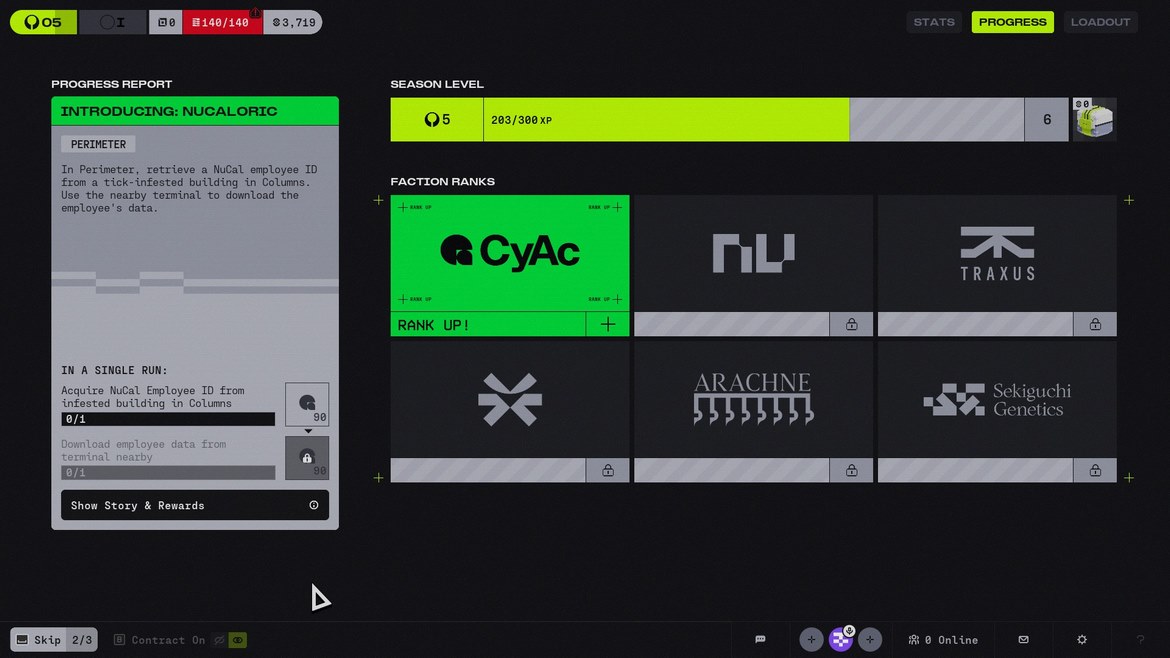Open the mail inbox envelope icon
The height and width of the screenshot is (658, 1170).
(1023, 640)
